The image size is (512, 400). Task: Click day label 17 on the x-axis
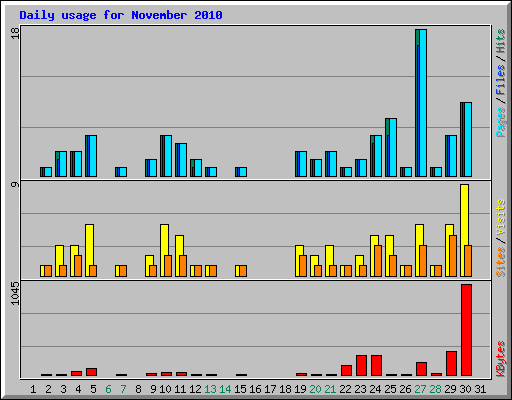270,389
